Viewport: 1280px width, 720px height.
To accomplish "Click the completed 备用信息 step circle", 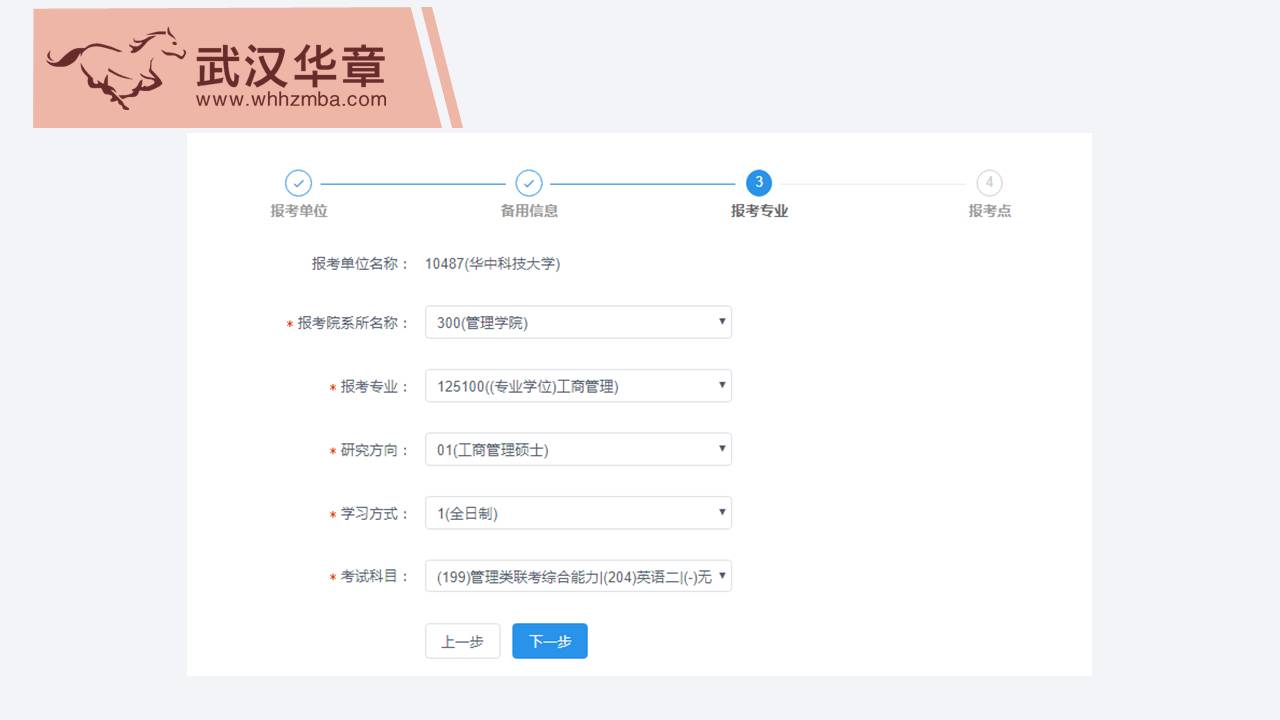I will [529, 183].
